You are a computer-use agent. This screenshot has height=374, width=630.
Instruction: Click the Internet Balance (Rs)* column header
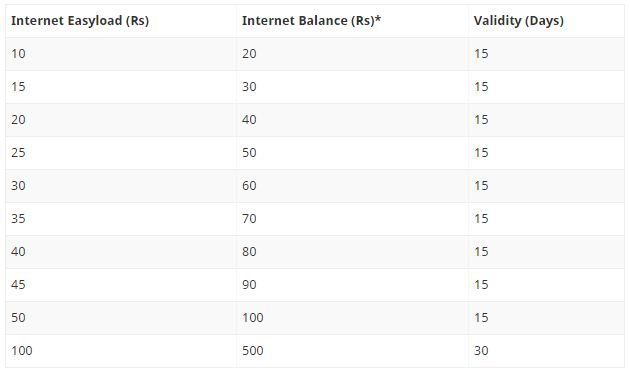coord(352,21)
